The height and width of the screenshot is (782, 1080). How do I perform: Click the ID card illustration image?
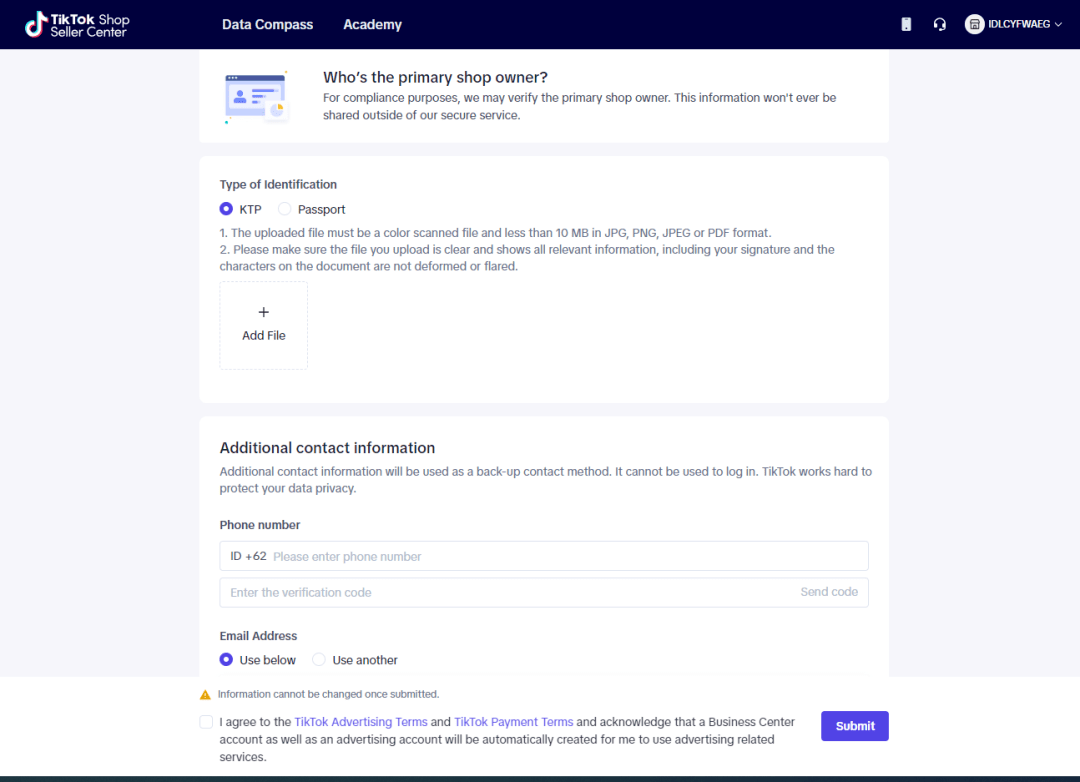pos(256,97)
